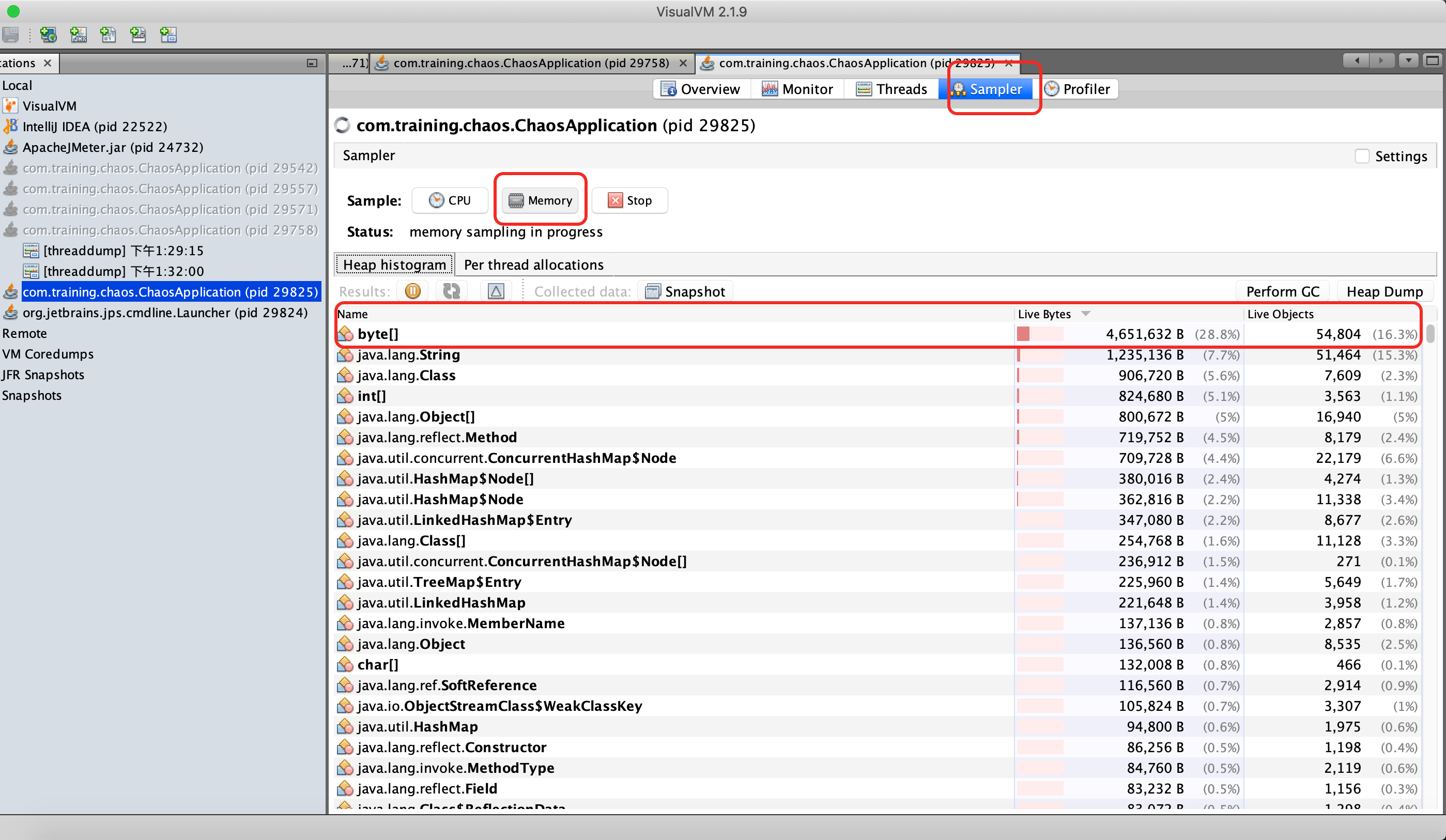The height and width of the screenshot is (840, 1446).
Task: Click the Update Results refresh icon
Action: pos(451,291)
